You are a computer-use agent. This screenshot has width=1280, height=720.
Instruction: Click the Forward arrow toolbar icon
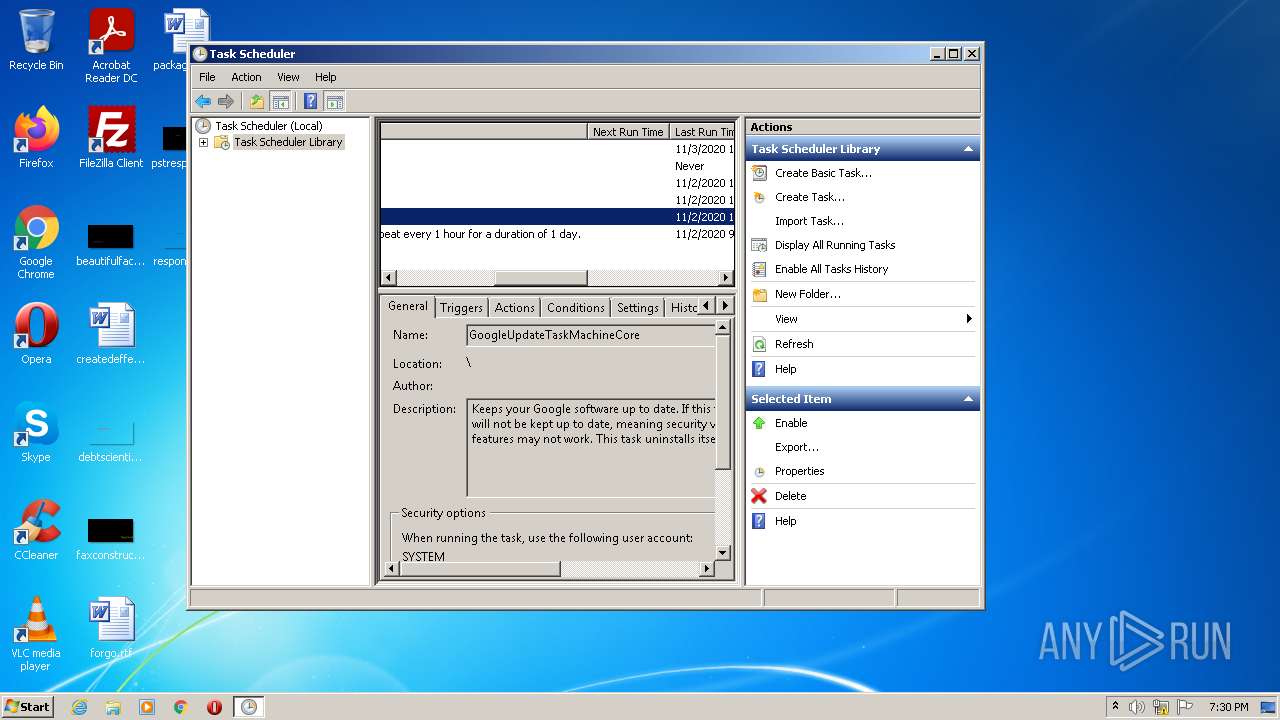[x=226, y=101]
